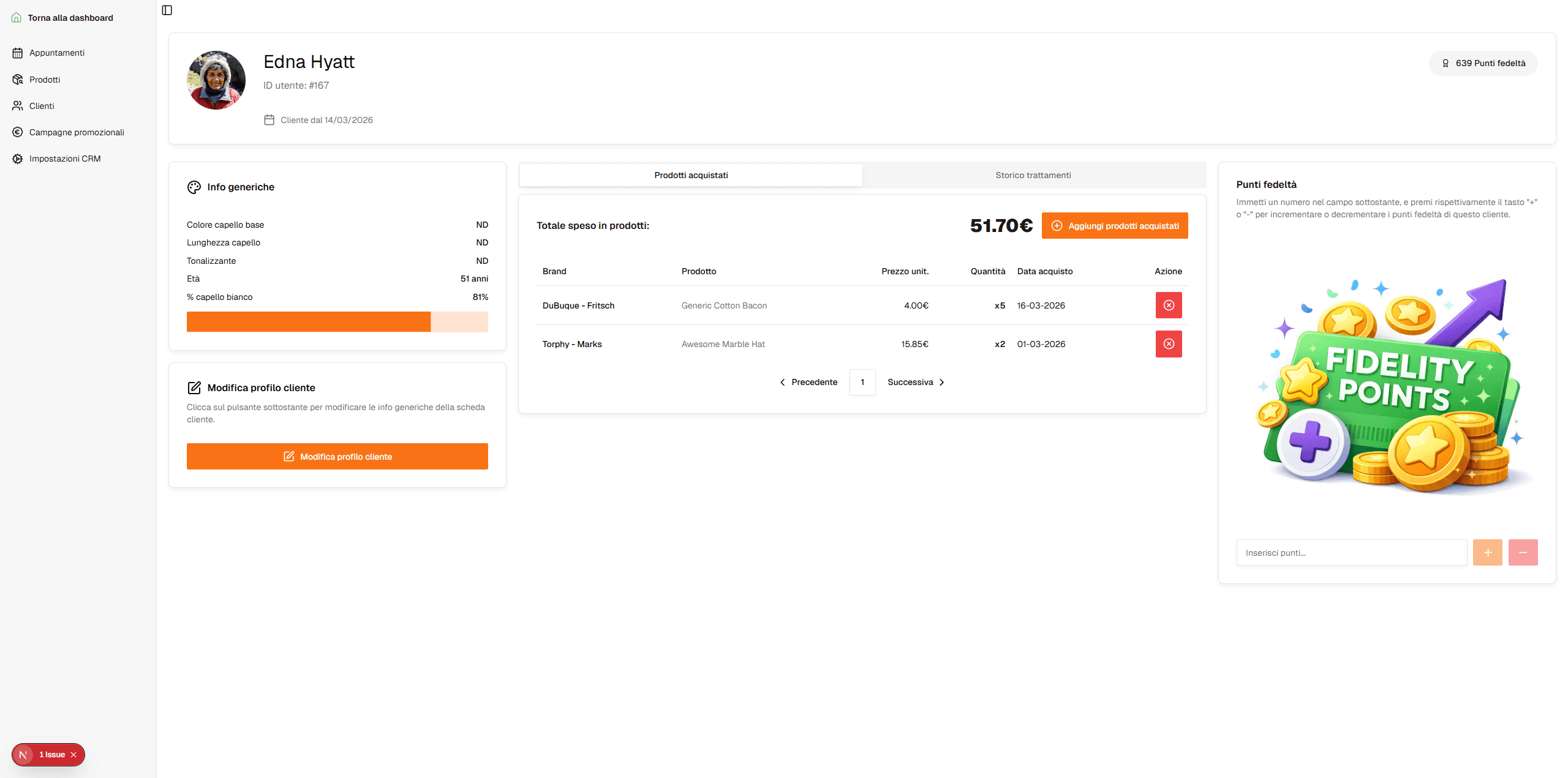Go to the previous page with Precedente chevron

(x=783, y=382)
